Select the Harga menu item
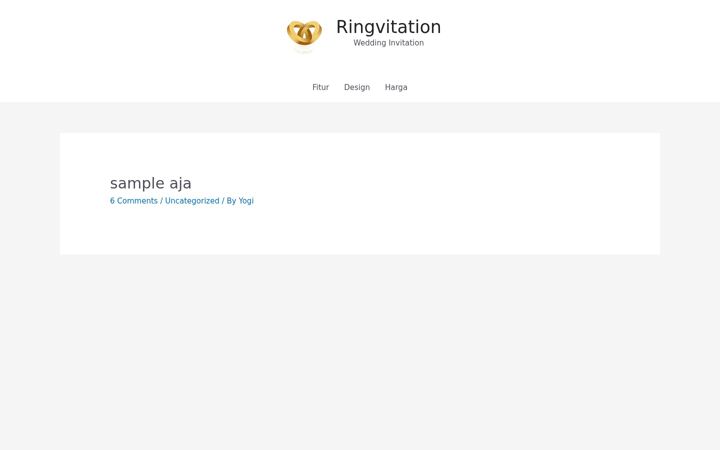 pos(396,87)
